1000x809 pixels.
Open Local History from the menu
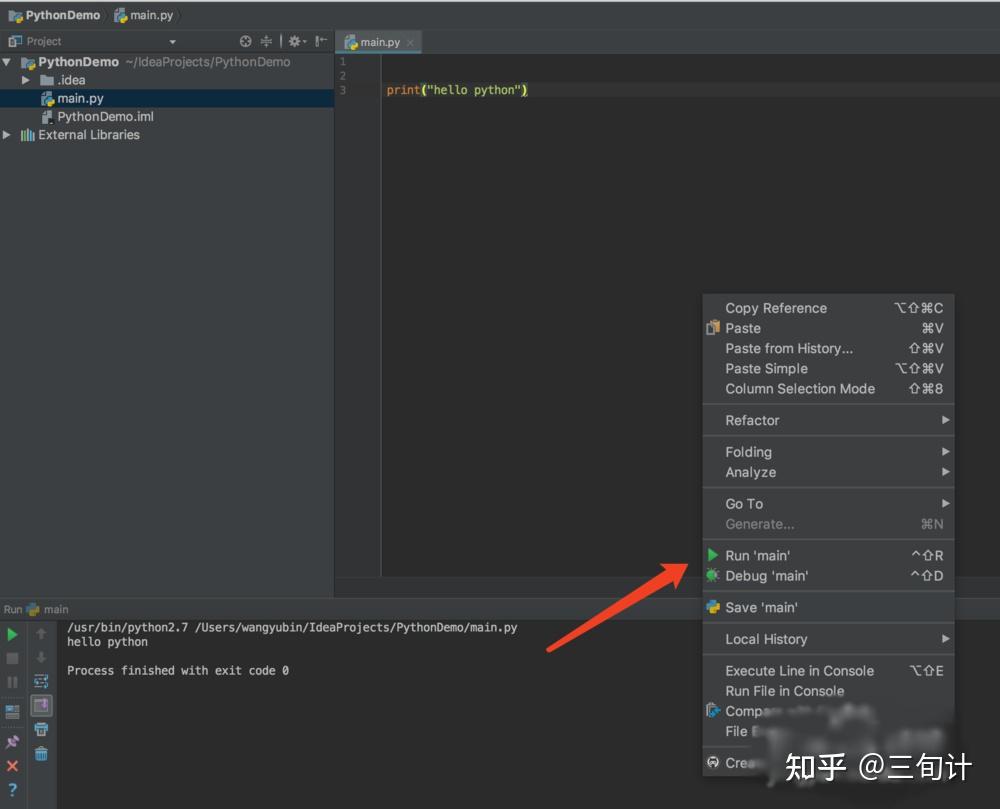tap(763, 639)
